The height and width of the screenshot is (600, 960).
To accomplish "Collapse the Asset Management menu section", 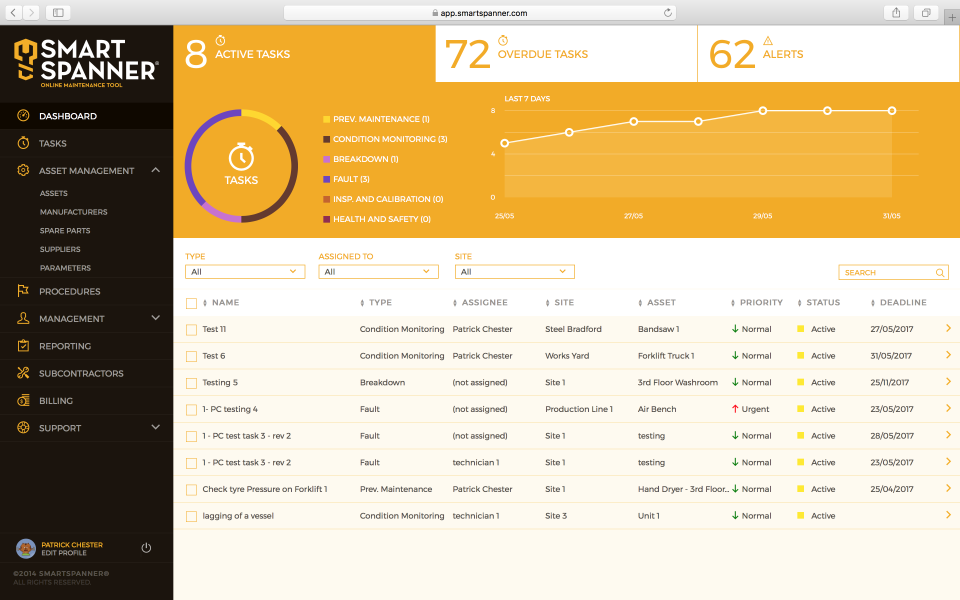I will [x=156, y=170].
